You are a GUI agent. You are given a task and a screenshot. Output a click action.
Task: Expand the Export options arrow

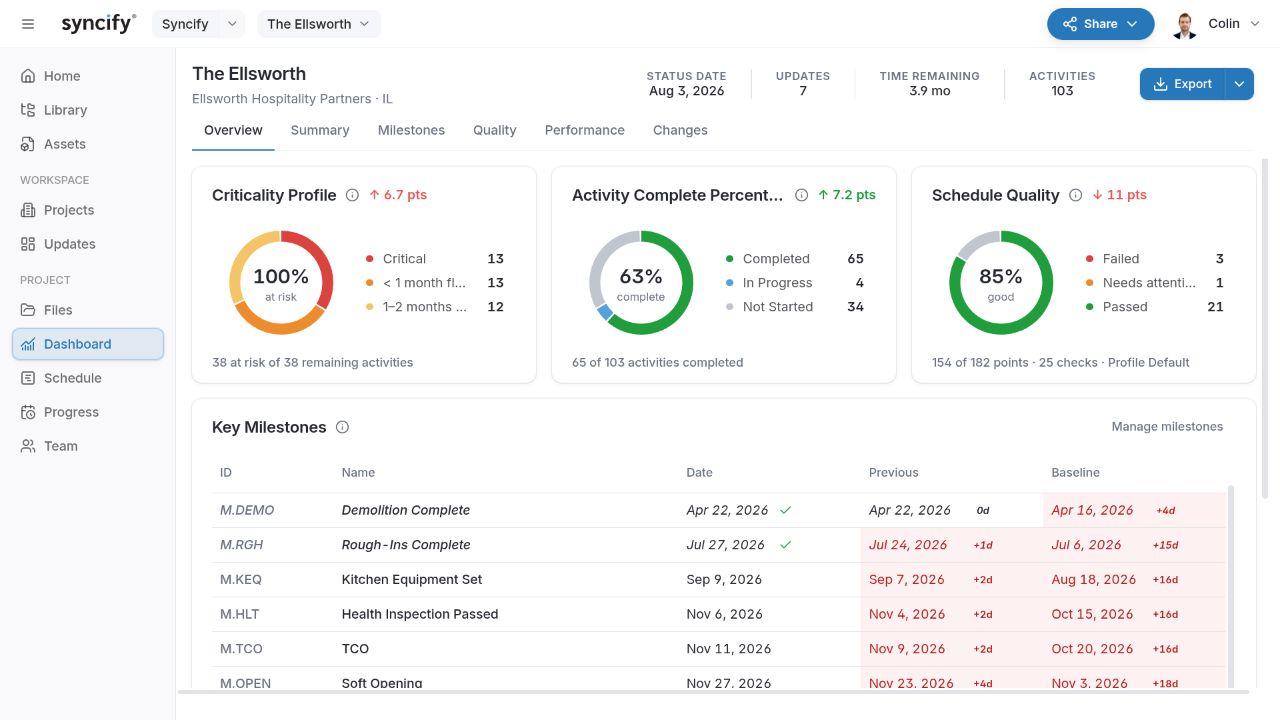pos(1240,84)
